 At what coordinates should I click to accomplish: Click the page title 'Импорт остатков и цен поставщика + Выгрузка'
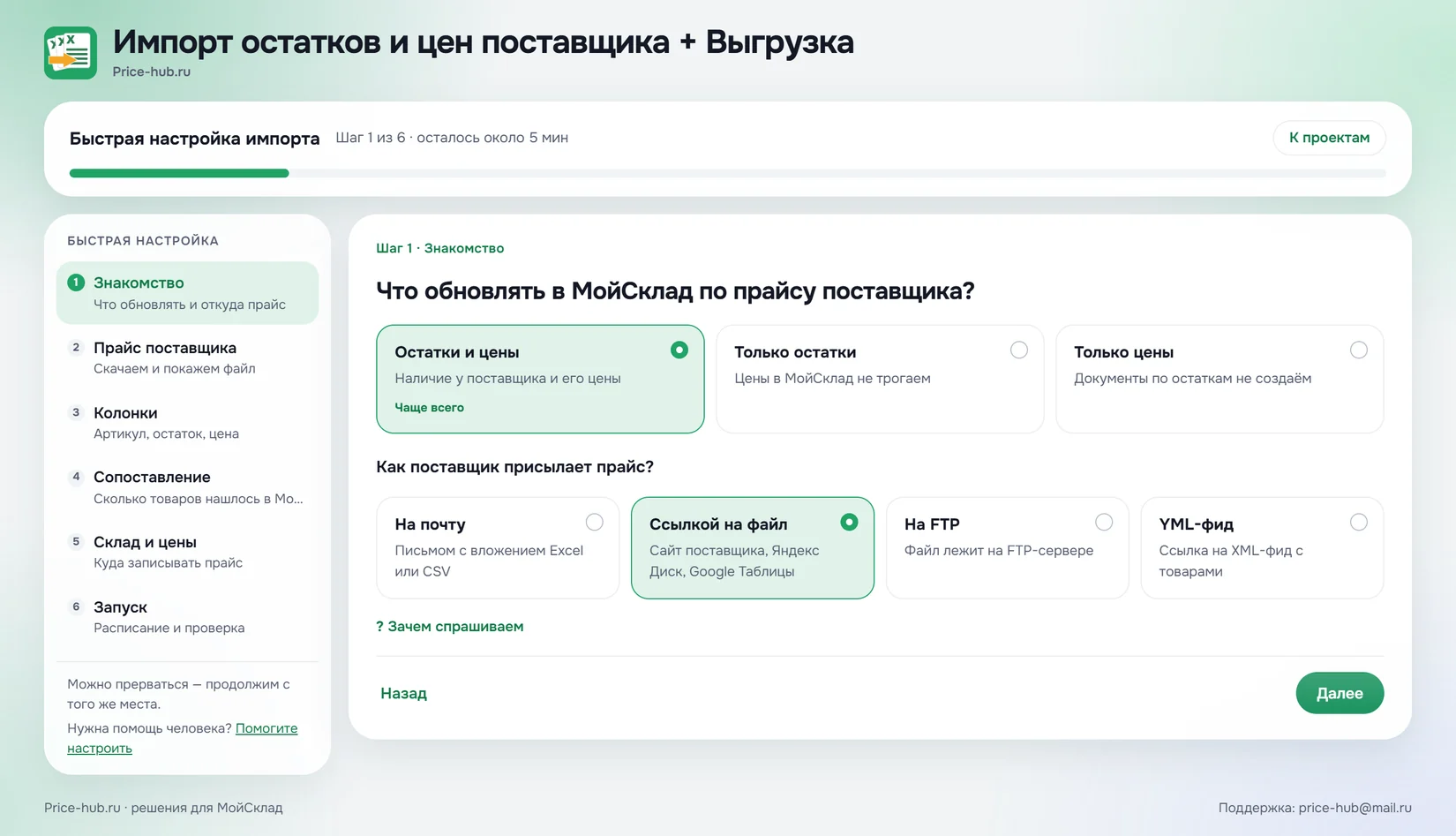[x=483, y=41]
